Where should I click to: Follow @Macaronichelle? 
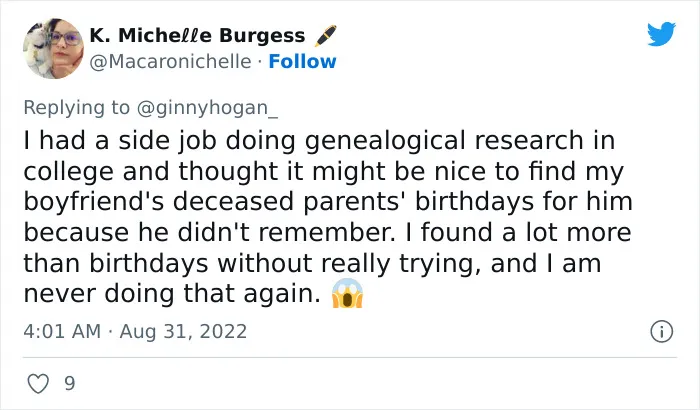(x=302, y=62)
